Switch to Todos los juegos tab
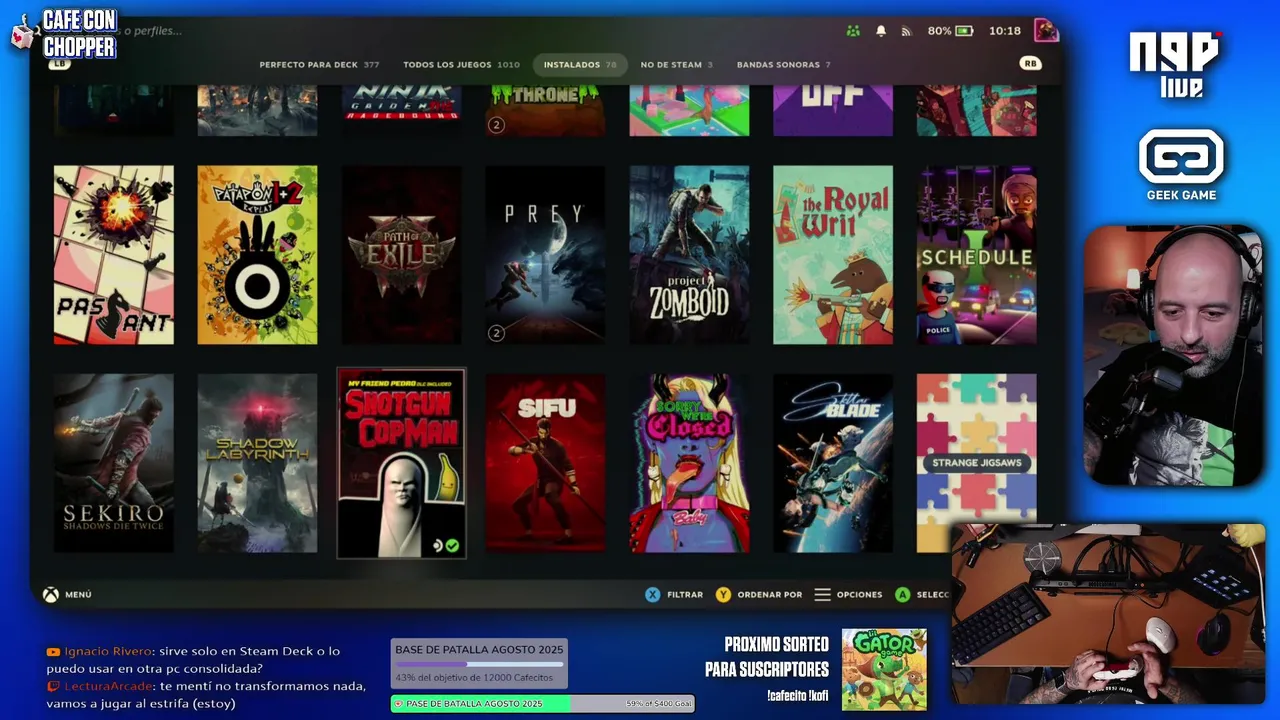 pyautogui.click(x=461, y=64)
